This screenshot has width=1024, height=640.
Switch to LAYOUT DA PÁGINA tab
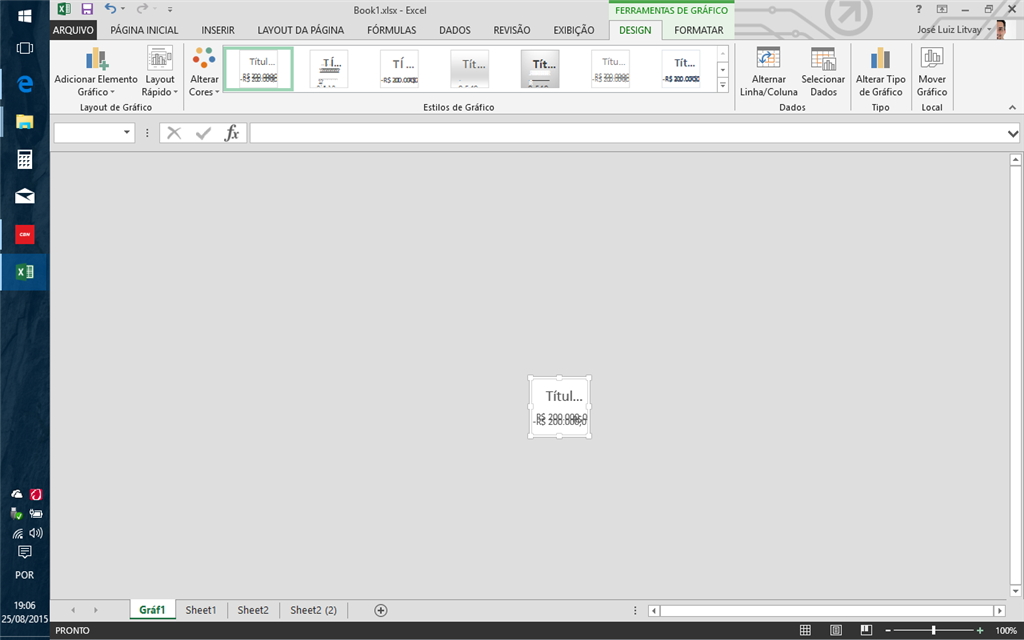pyautogui.click(x=300, y=30)
